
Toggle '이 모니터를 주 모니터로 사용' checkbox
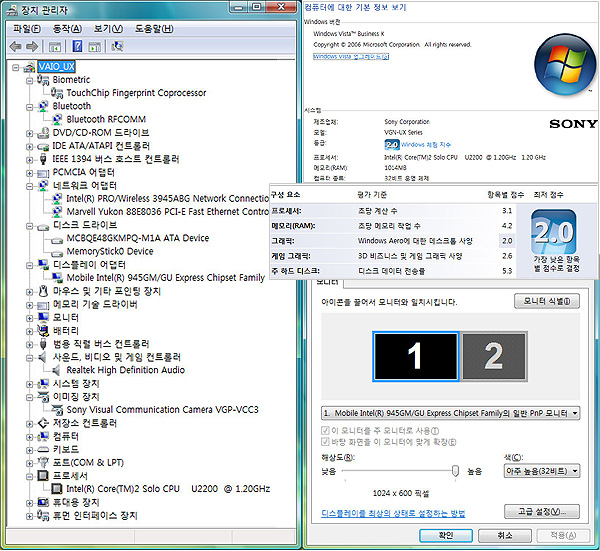[x=325, y=430]
